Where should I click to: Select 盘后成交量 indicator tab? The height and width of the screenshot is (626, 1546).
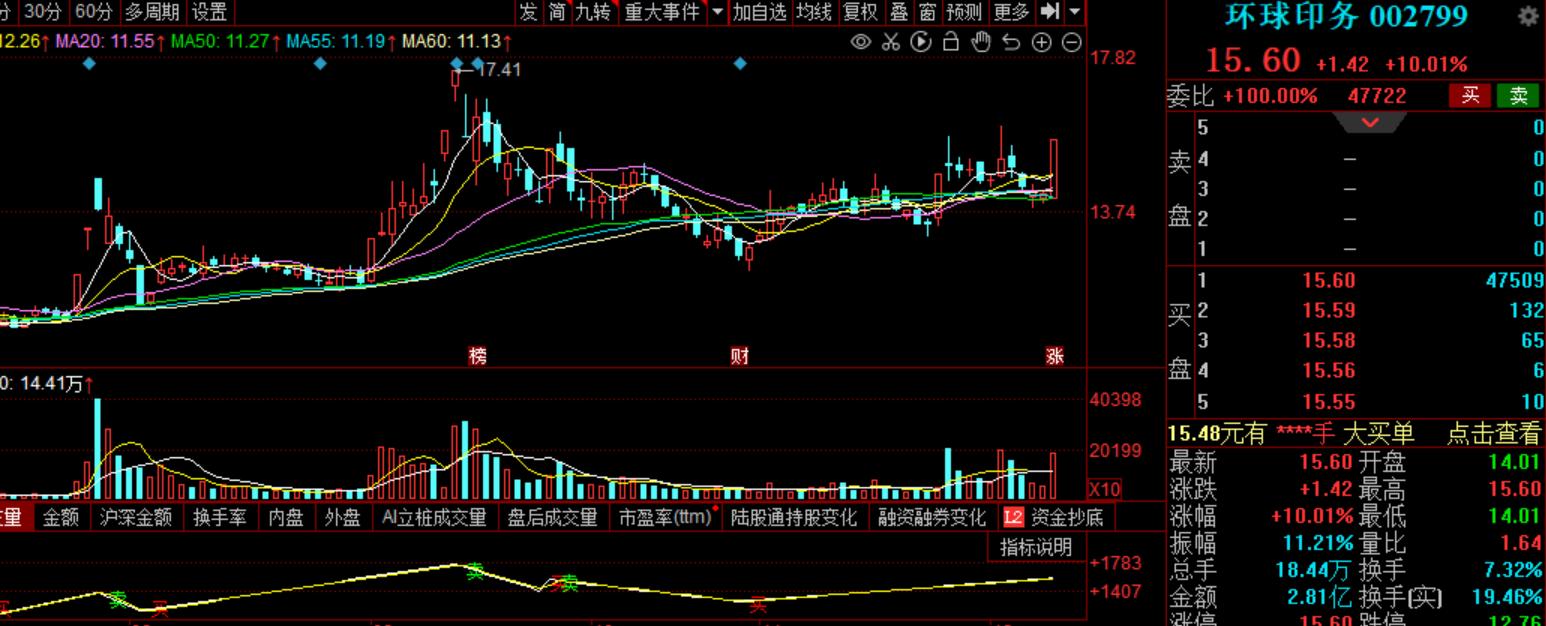tap(552, 517)
